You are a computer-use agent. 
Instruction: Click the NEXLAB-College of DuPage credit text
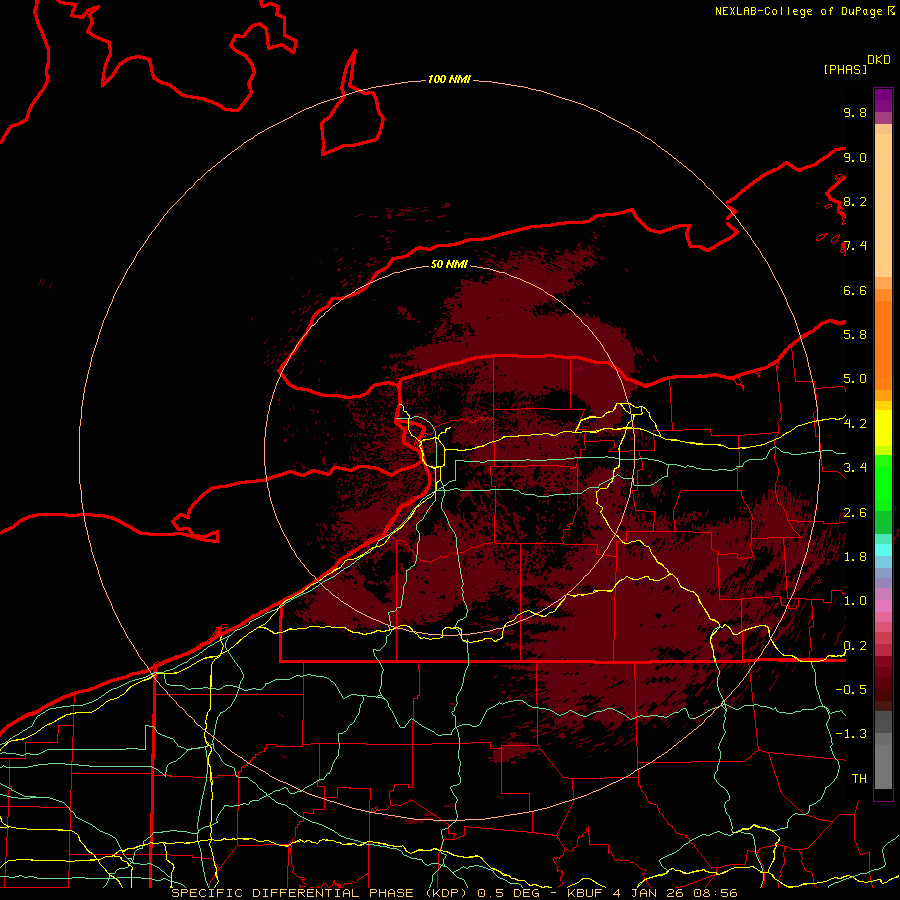[x=798, y=11]
